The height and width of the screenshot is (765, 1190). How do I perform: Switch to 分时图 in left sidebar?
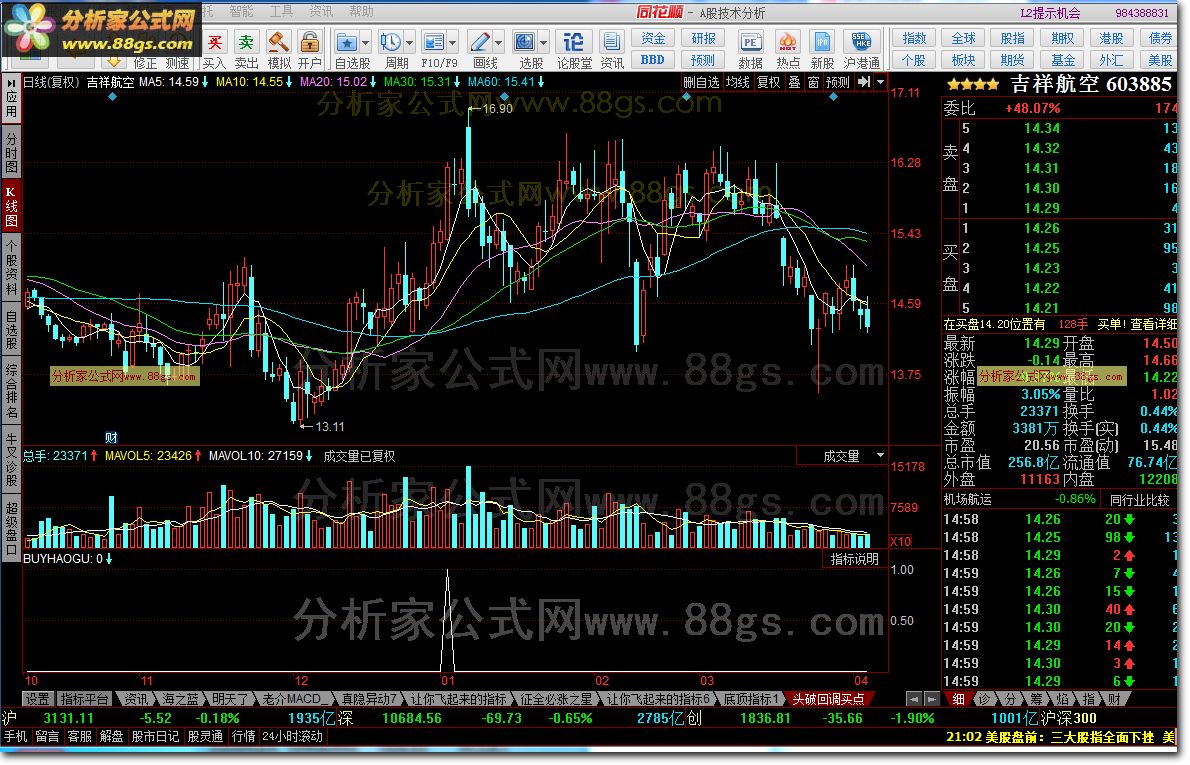coord(11,153)
